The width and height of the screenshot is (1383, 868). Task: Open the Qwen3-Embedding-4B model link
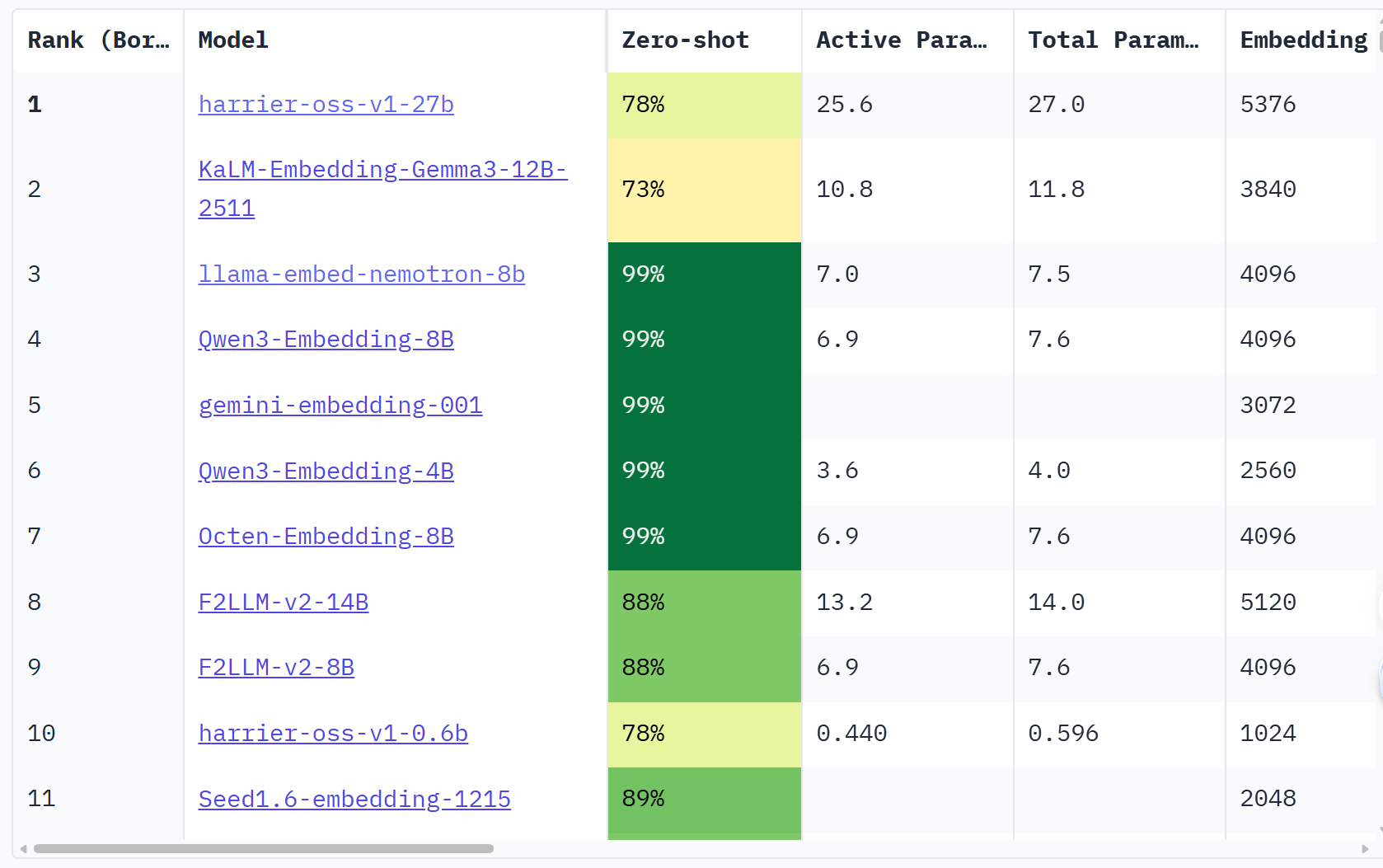(x=326, y=471)
